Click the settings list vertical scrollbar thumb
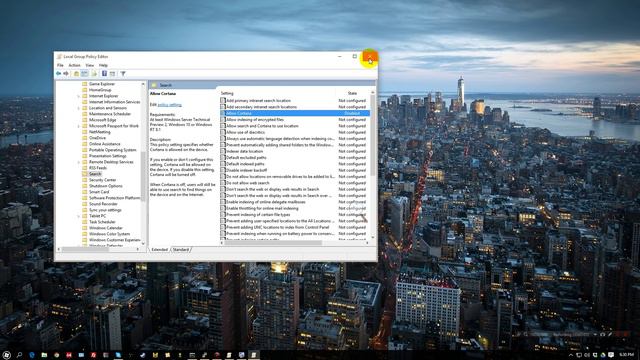 pos(372,137)
